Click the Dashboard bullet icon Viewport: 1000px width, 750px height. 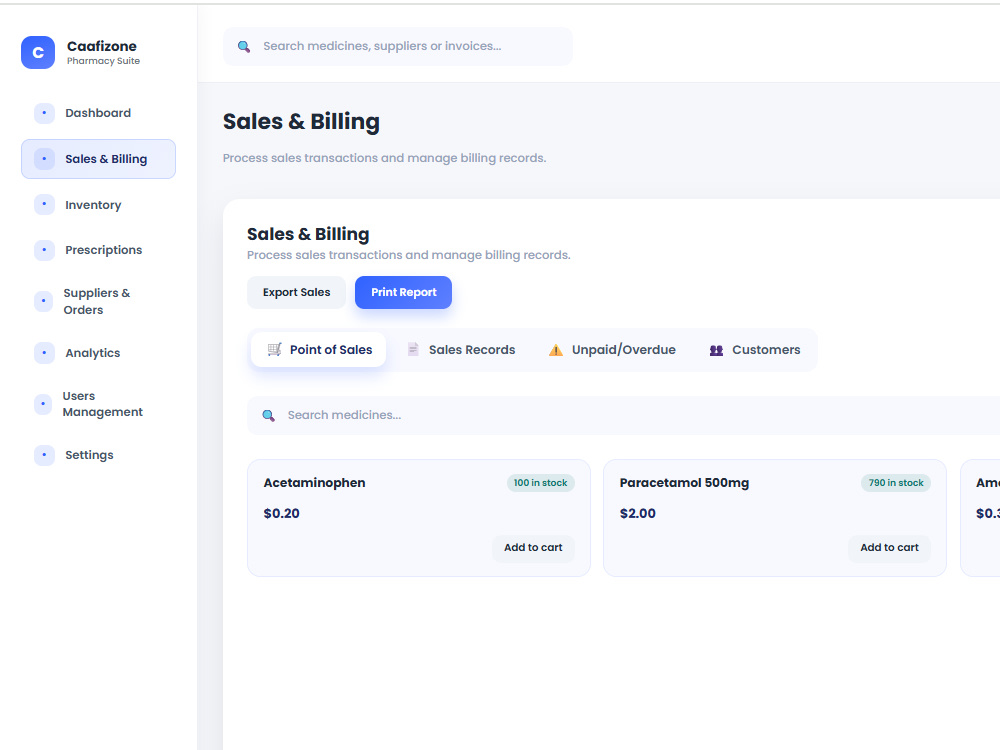[x=44, y=113]
